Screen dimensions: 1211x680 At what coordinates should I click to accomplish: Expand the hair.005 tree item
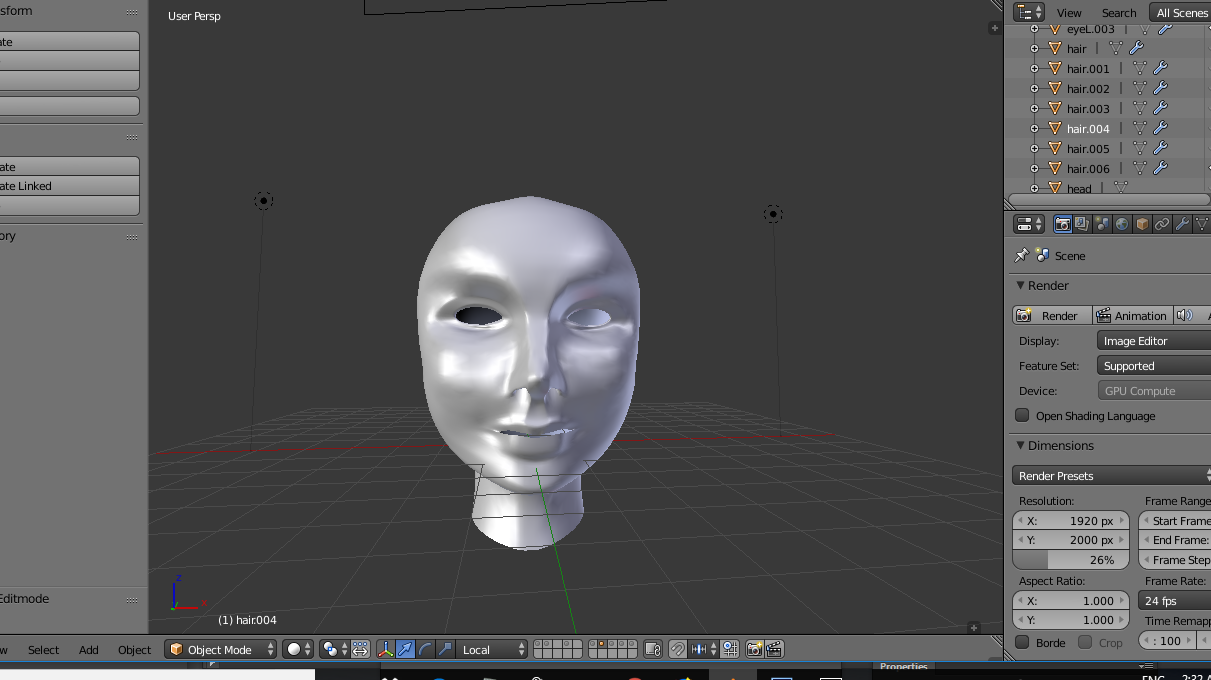click(x=1034, y=148)
